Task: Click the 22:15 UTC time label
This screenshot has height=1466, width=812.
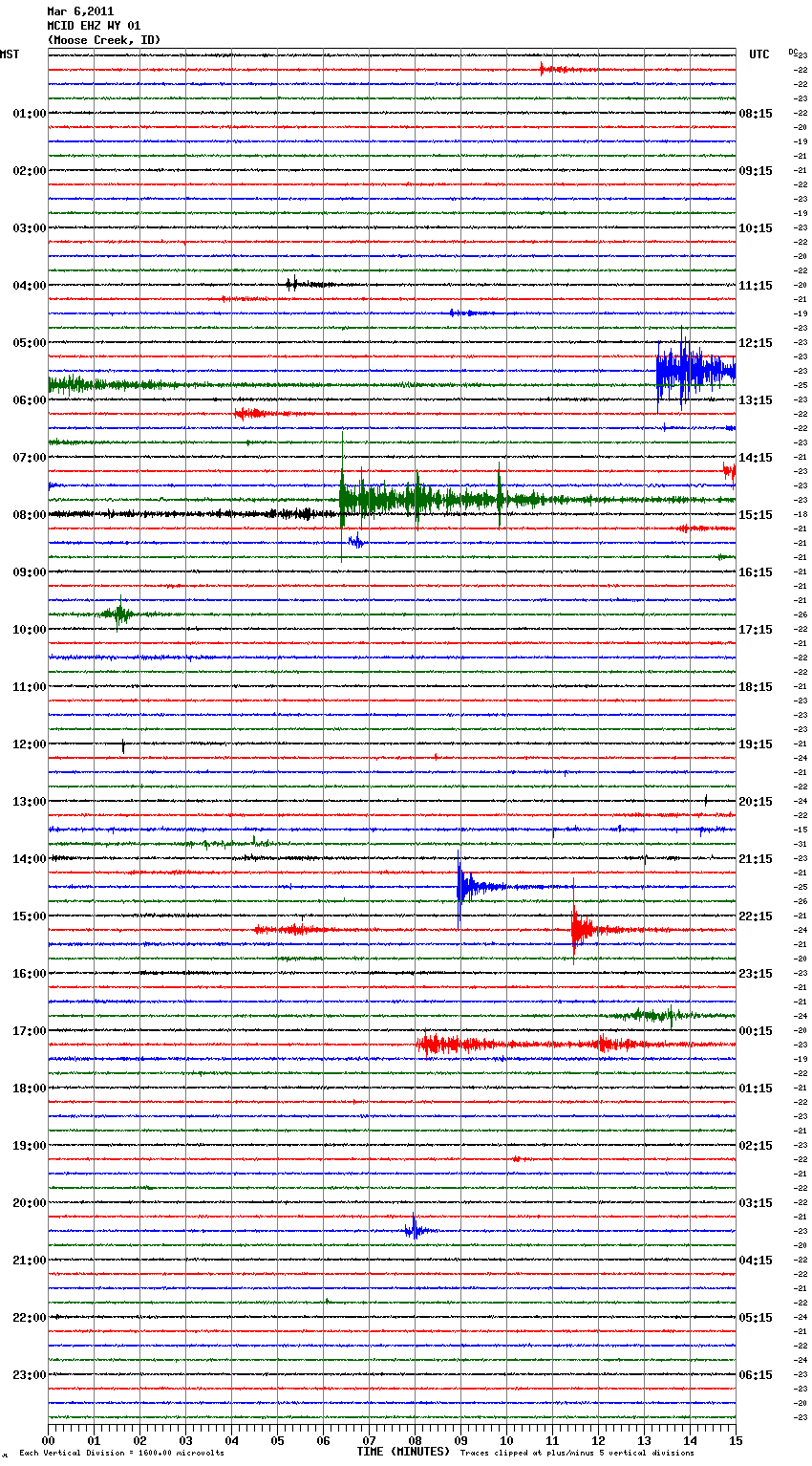Action: click(x=756, y=916)
